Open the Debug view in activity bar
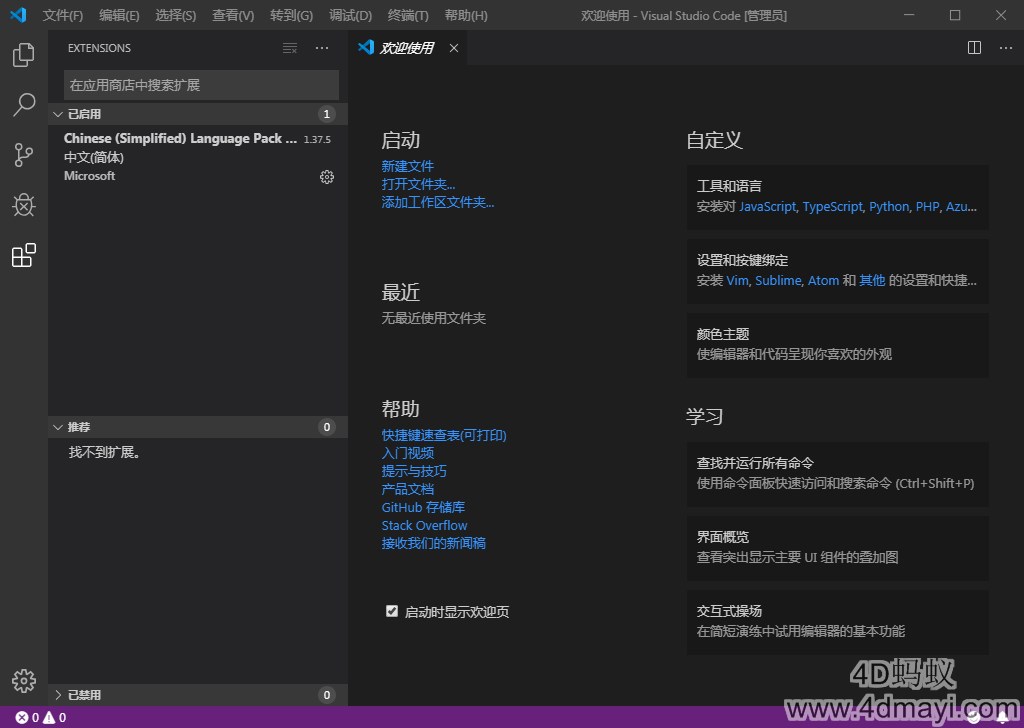 (x=24, y=205)
